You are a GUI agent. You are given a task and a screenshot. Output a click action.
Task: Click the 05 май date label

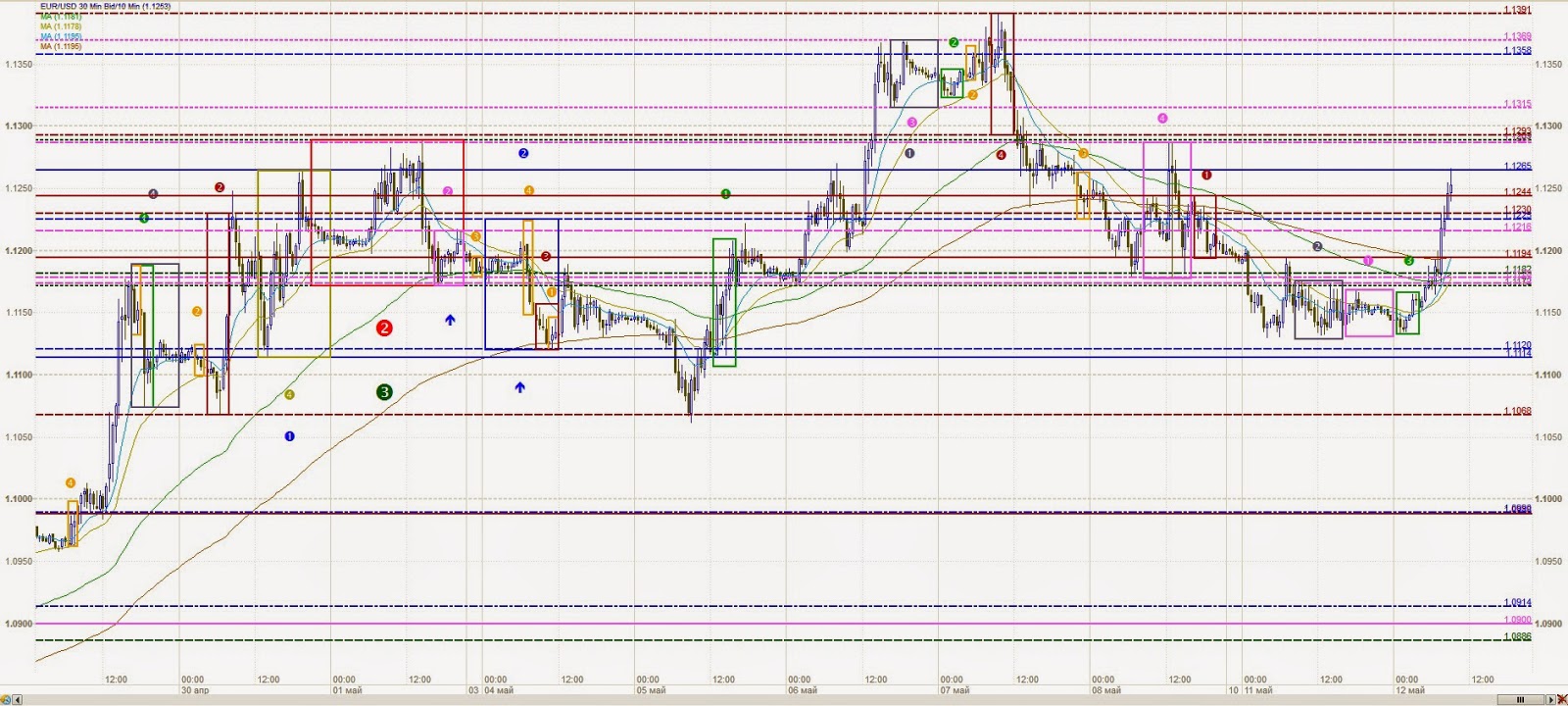point(651,690)
